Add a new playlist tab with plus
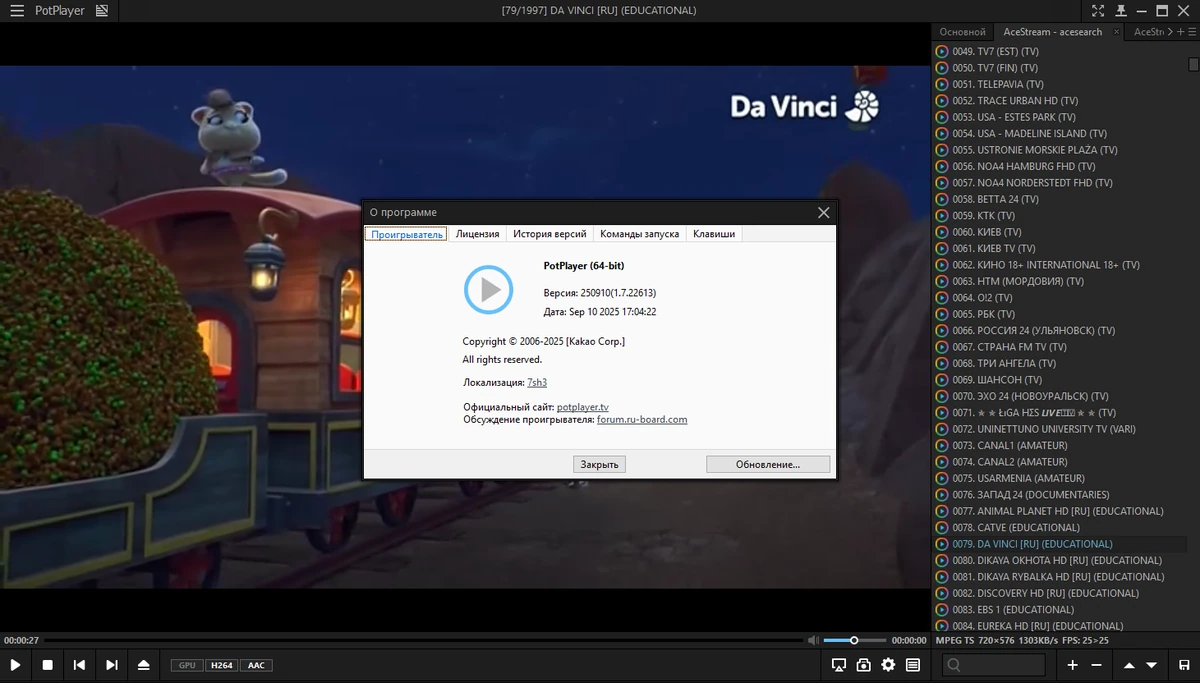 tap(1181, 32)
